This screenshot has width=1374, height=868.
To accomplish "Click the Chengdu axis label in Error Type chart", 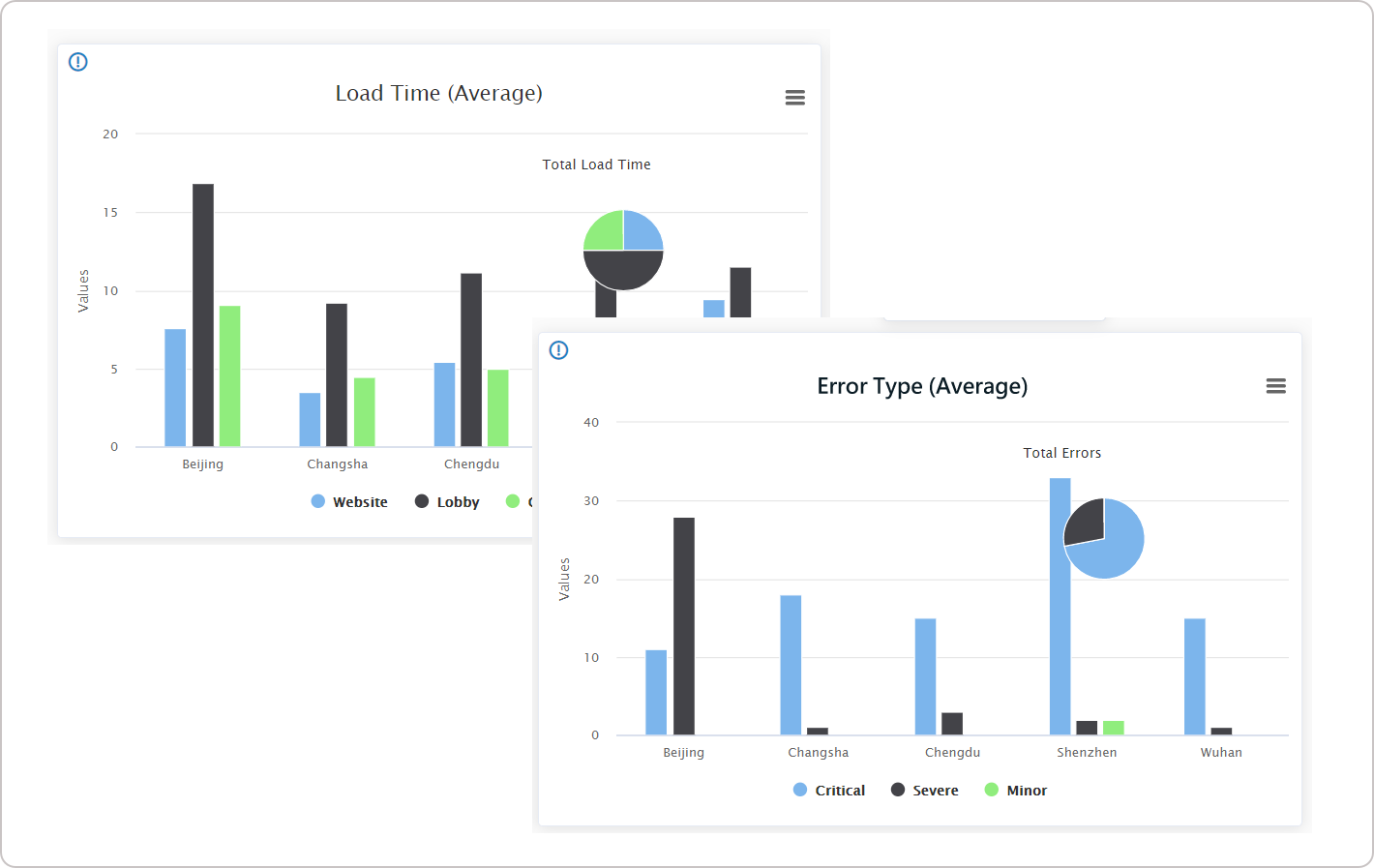I will click(952, 752).
